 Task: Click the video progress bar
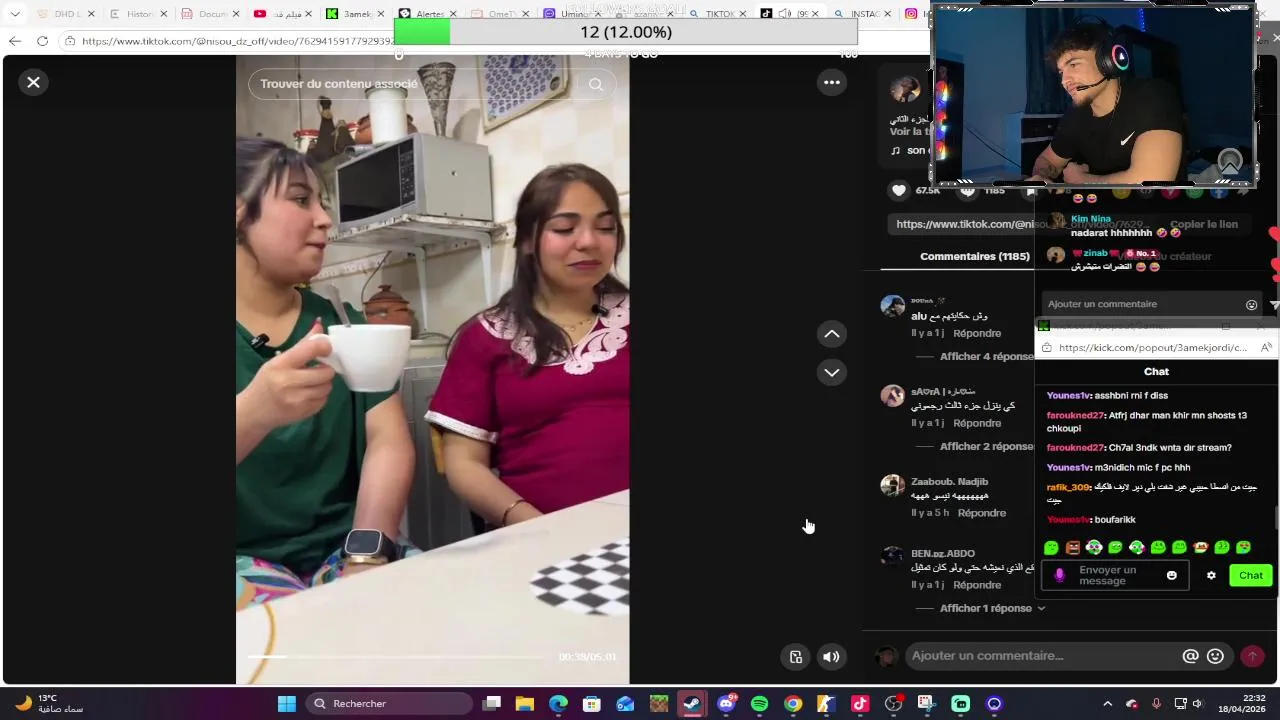[x=398, y=657]
